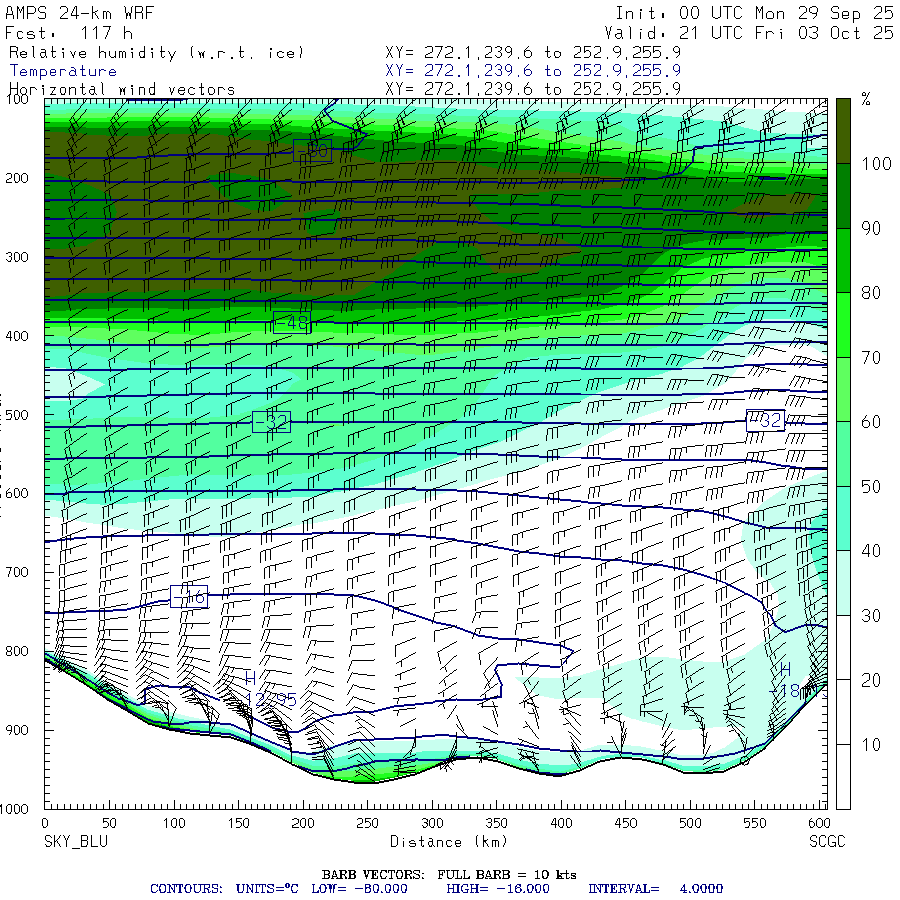Select the 90–100% dark green colorbar segment
The image size is (900, 900).
843,196
